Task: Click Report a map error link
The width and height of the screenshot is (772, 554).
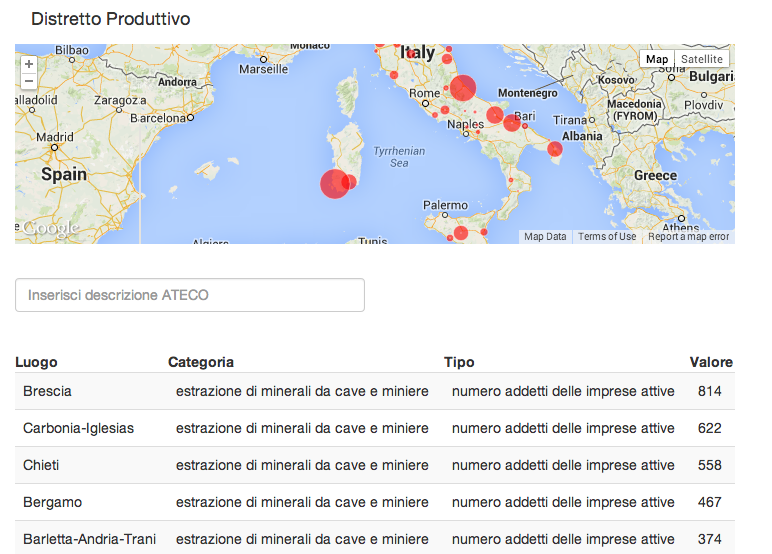Action: (x=688, y=236)
